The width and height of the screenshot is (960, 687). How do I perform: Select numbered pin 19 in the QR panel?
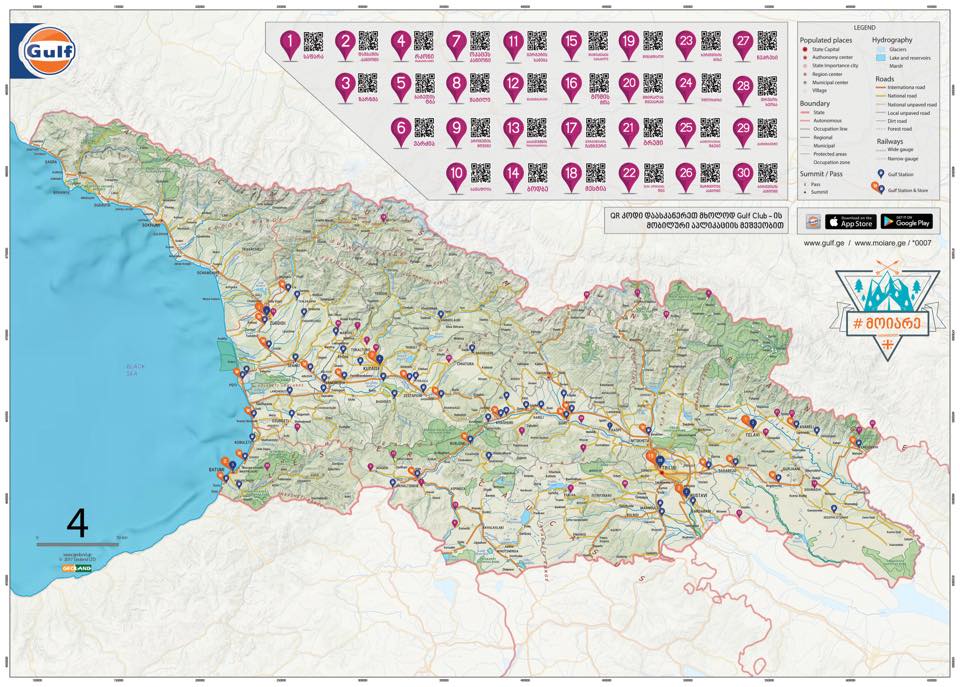click(x=629, y=45)
